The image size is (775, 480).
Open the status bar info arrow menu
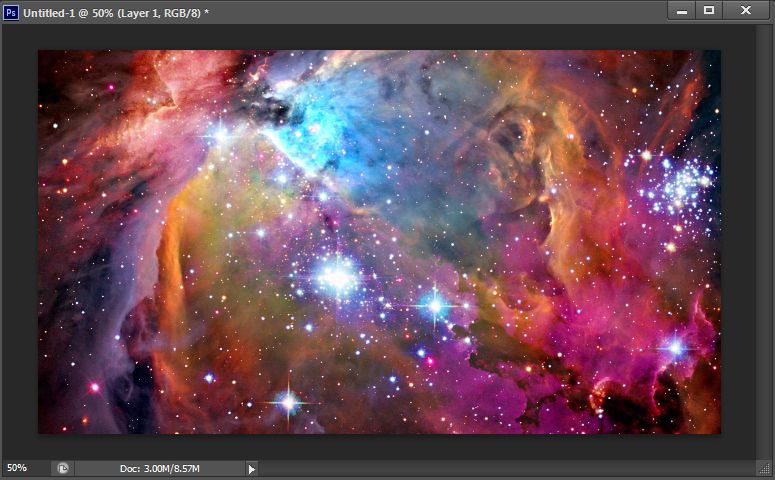pyautogui.click(x=252, y=469)
